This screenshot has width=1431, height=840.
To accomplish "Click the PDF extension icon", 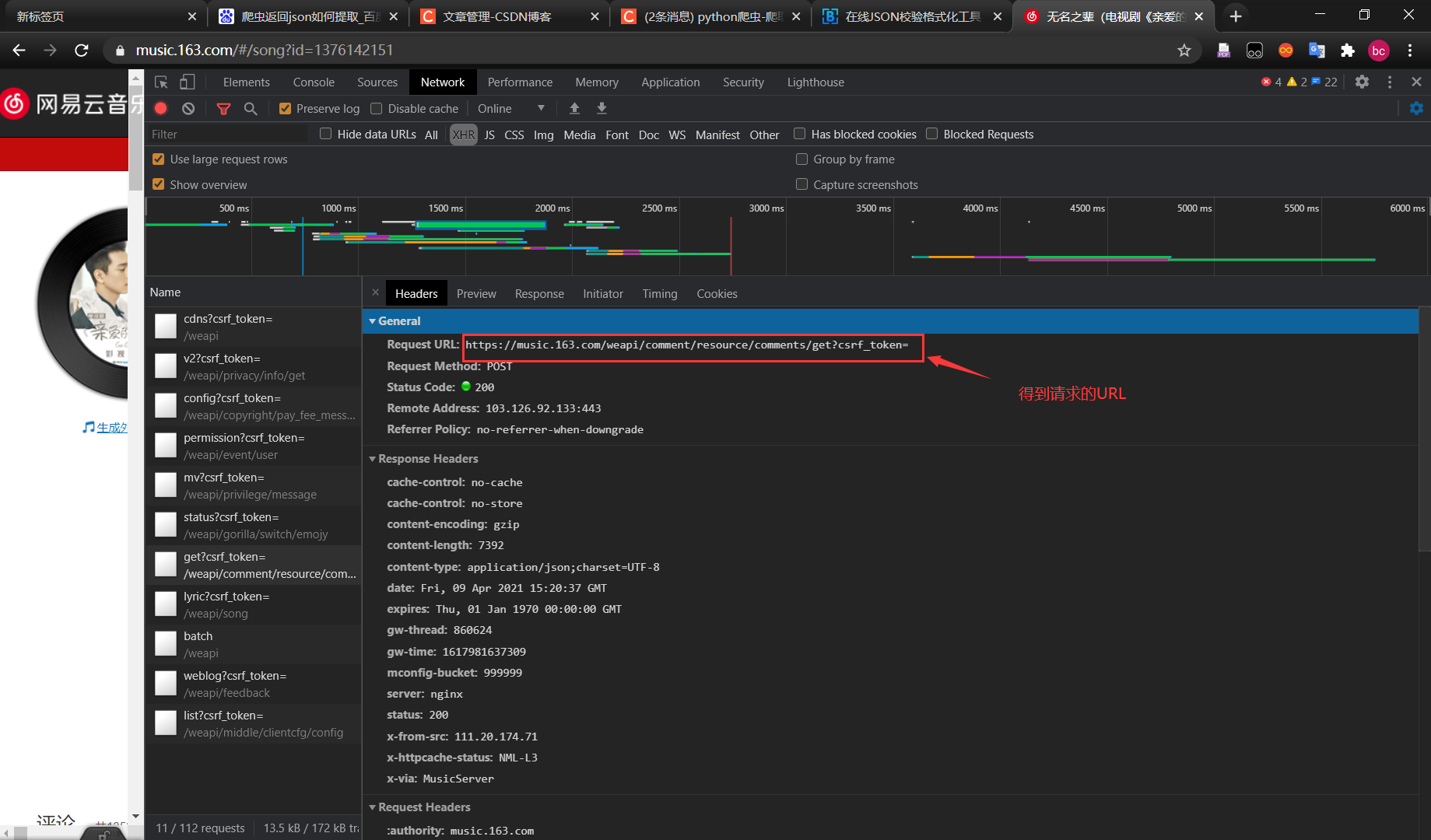I will (1223, 50).
